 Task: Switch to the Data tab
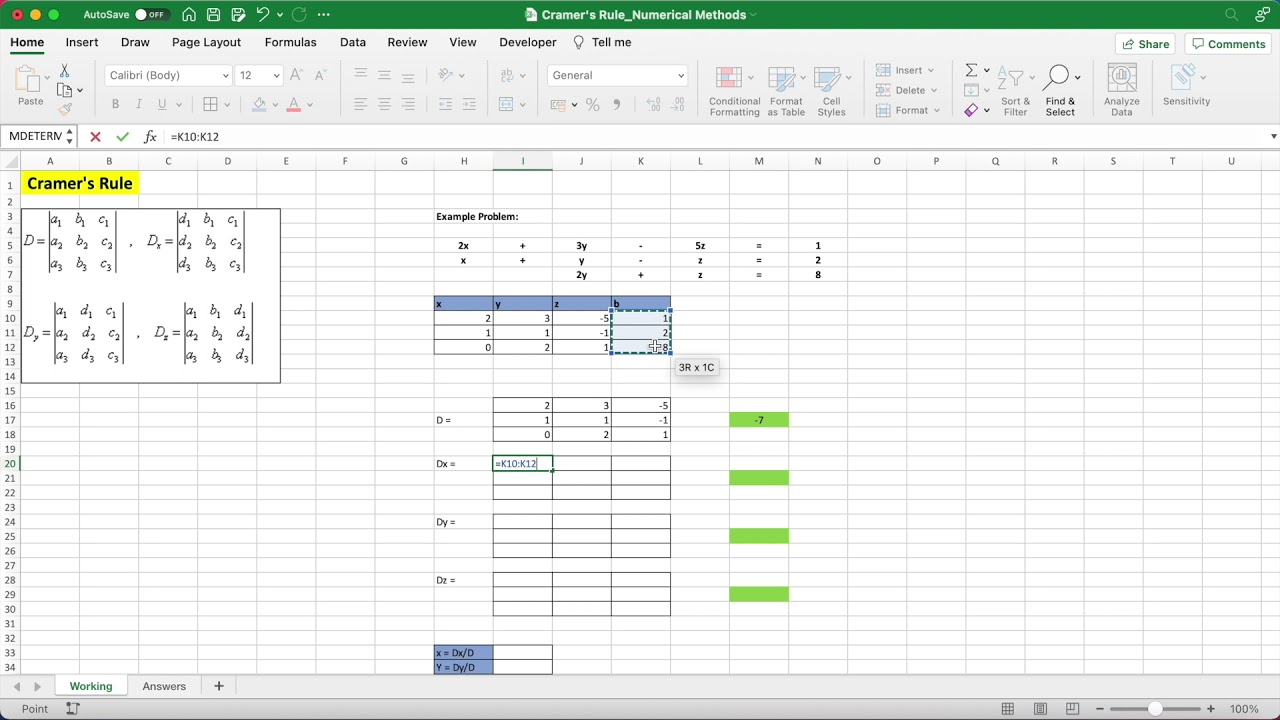click(352, 43)
